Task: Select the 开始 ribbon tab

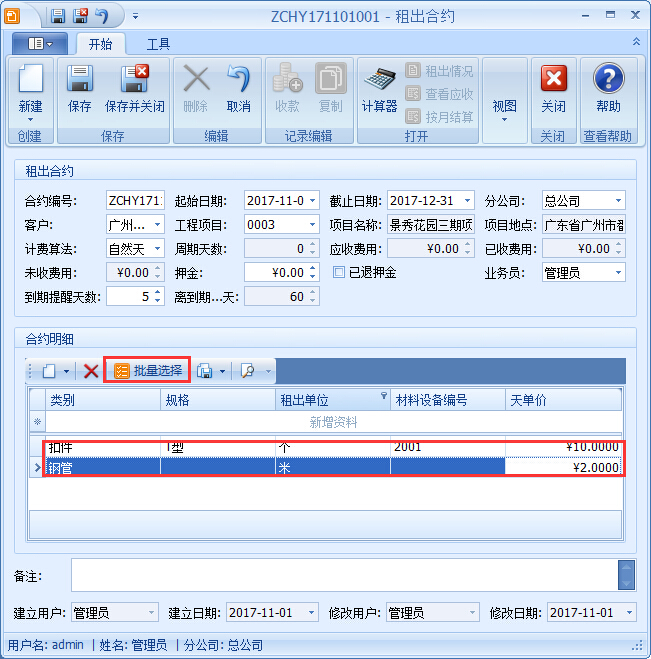Action: pyautogui.click(x=100, y=44)
